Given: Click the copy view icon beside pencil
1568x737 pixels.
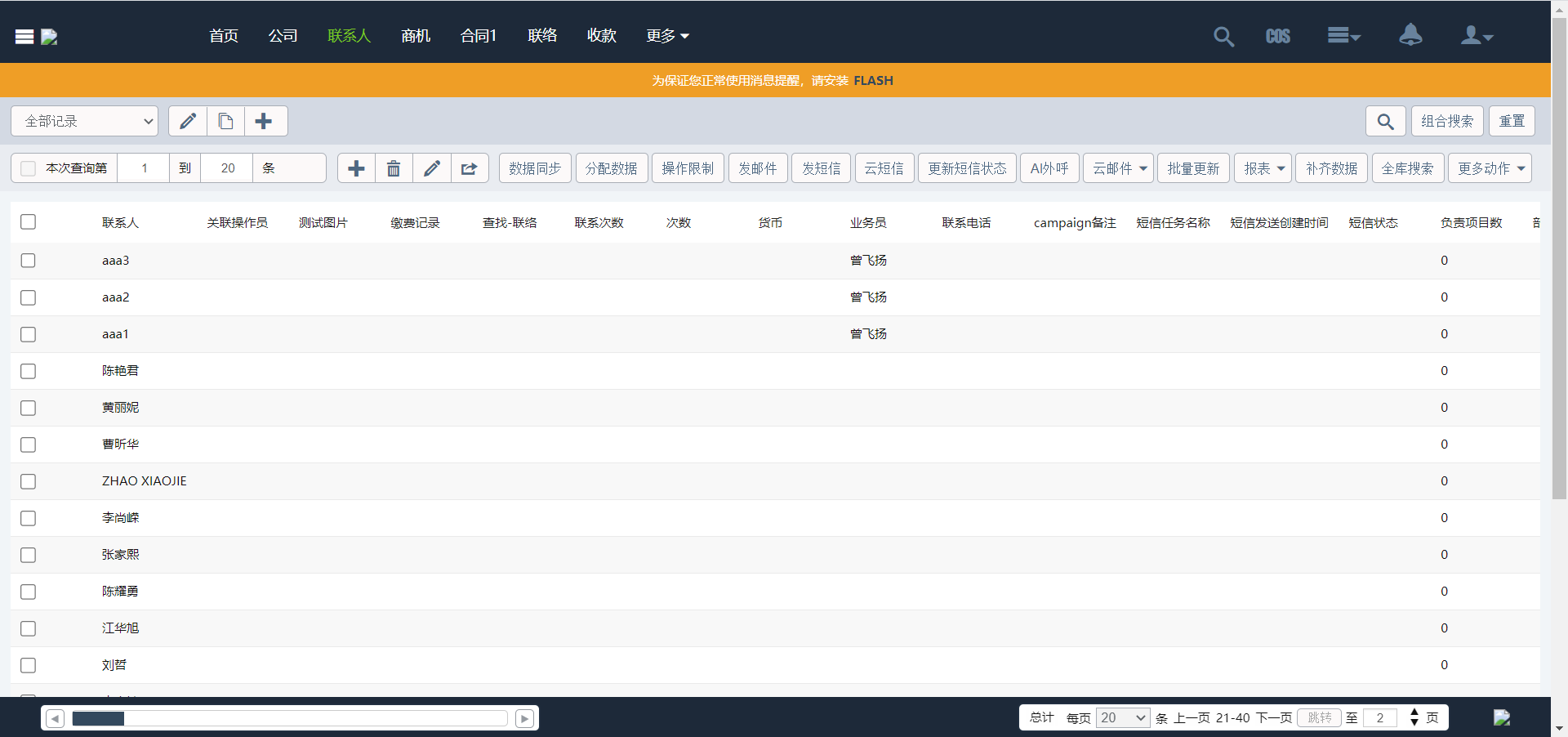Looking at the screenshot, I should [225, 122].
